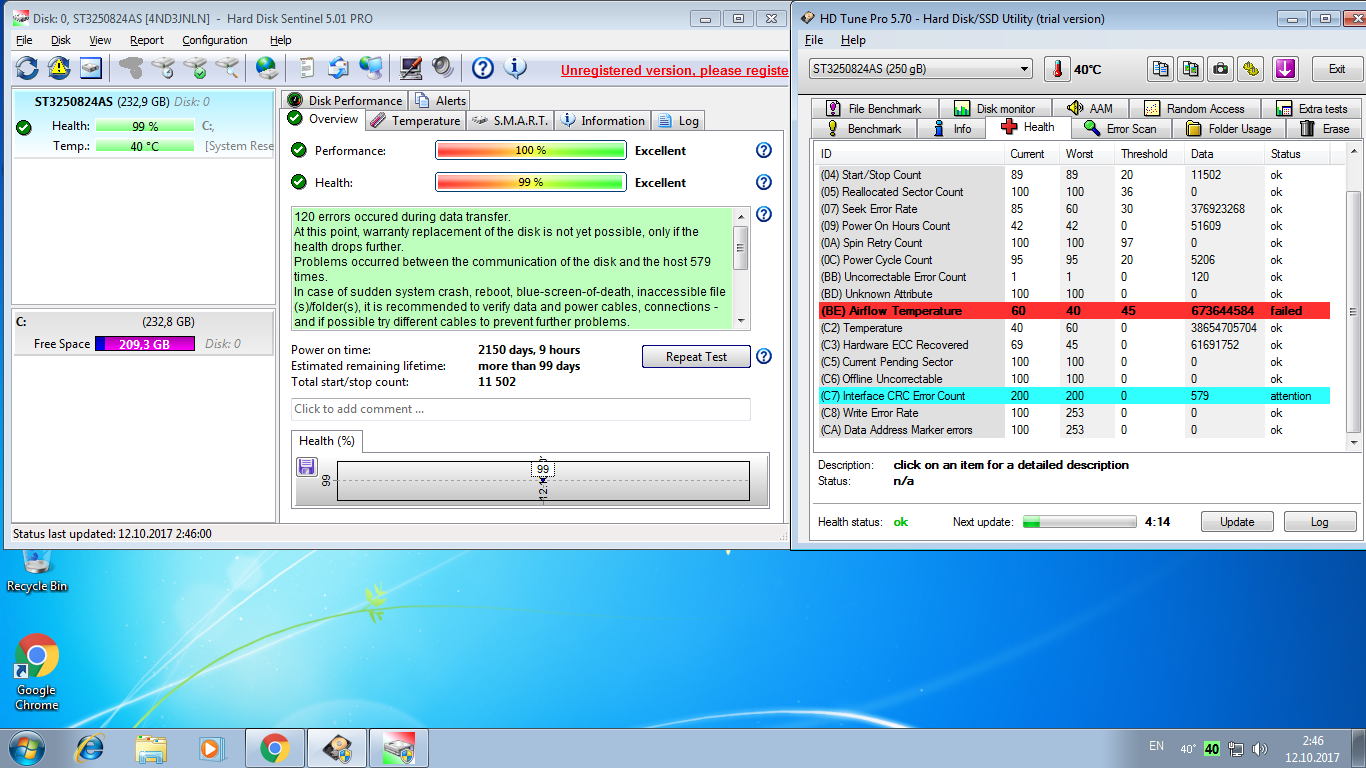Click the camera screenshot icon in HD Tune
The width and height of the screenshot is (1366, 768).
coord(1220,69)
